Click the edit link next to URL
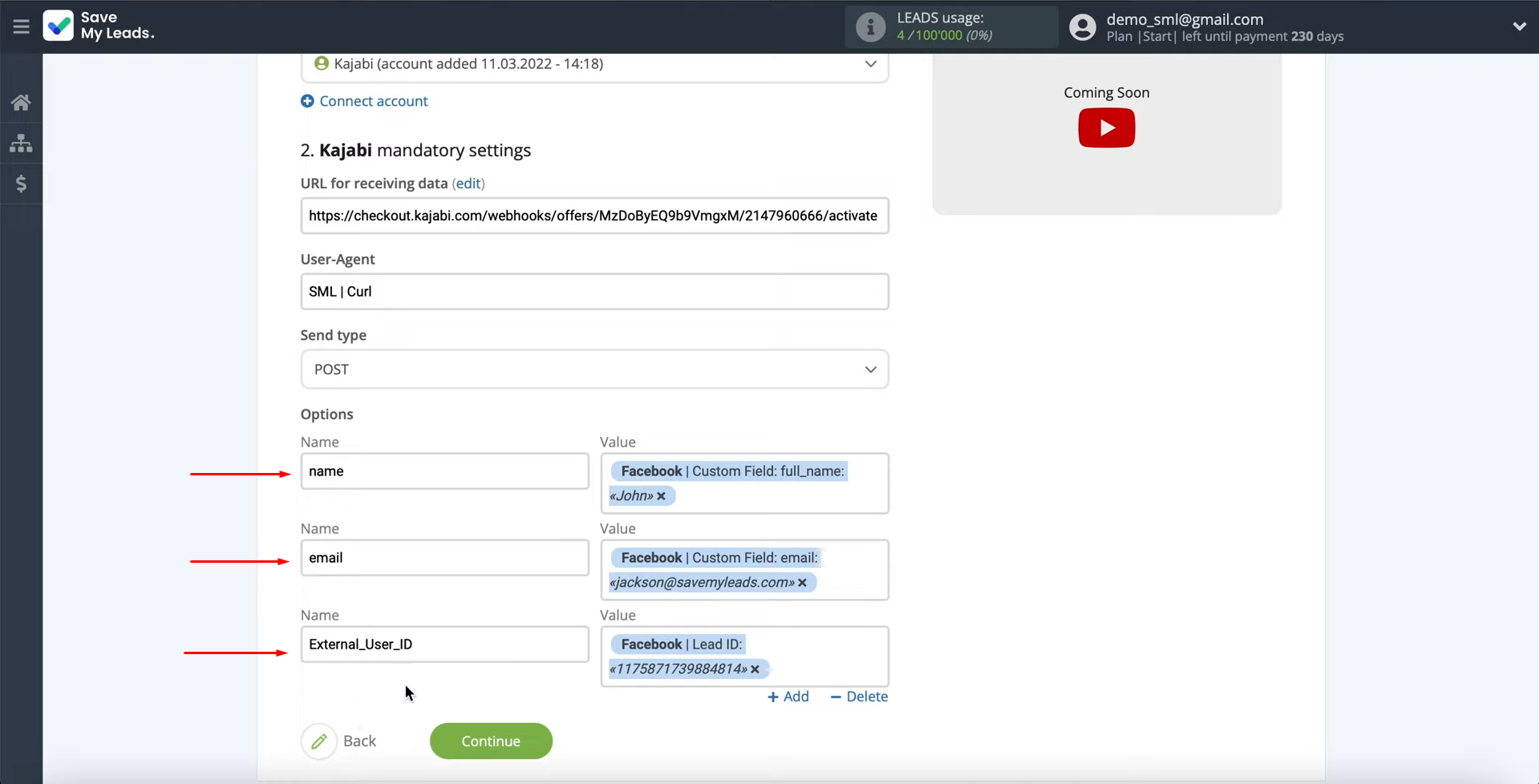 (x=468, y=184)
